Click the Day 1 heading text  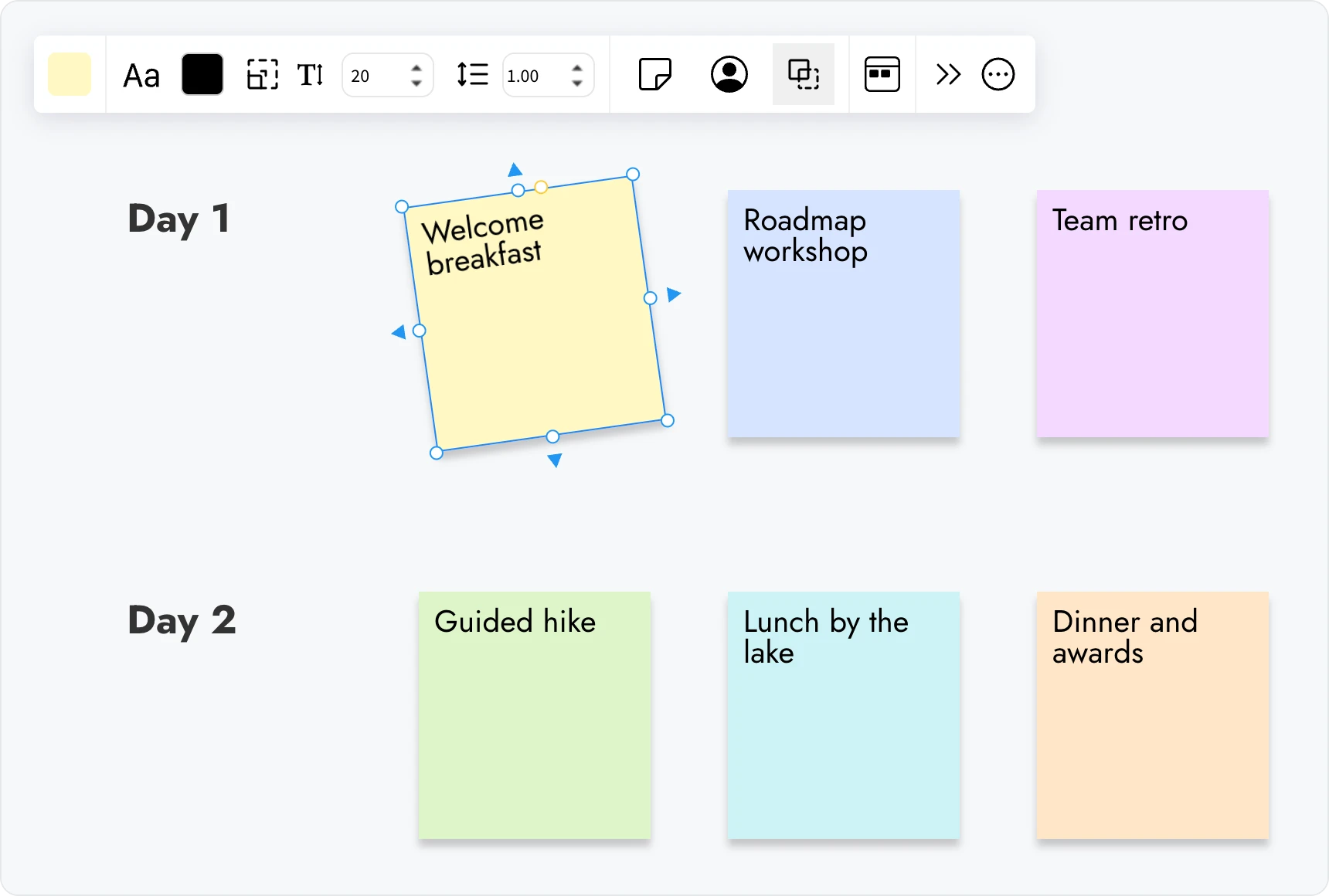(178, 219)
